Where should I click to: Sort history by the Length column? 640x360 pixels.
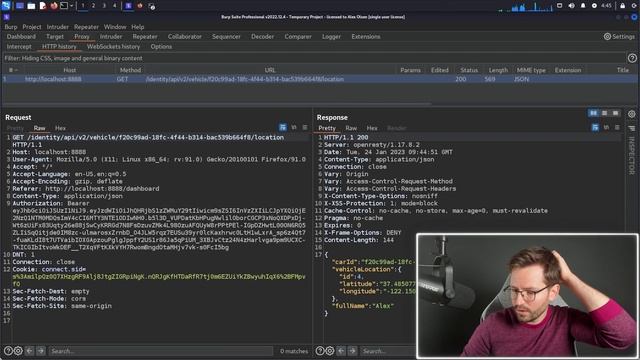coord(498,70)
